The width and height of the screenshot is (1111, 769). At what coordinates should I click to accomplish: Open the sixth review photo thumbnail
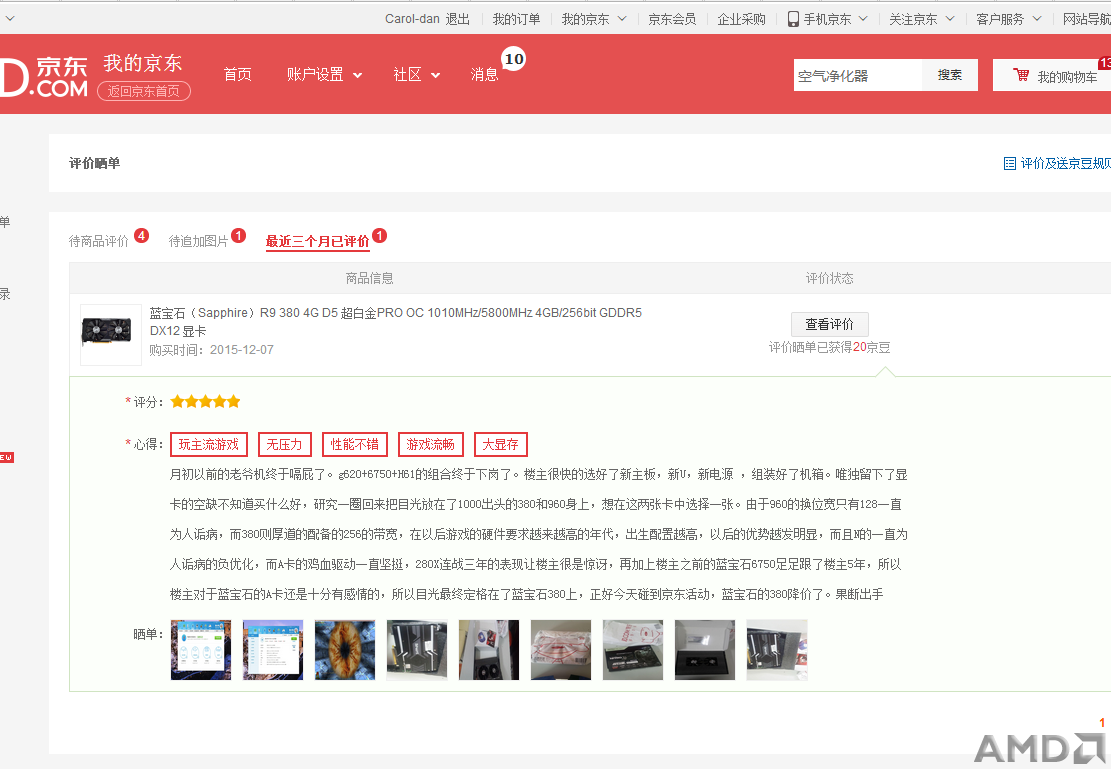point(561,650)
